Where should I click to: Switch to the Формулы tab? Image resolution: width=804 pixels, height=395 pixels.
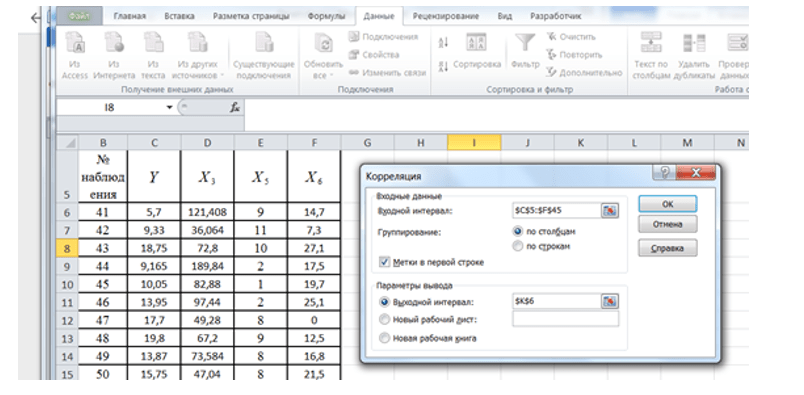(327, 16)
